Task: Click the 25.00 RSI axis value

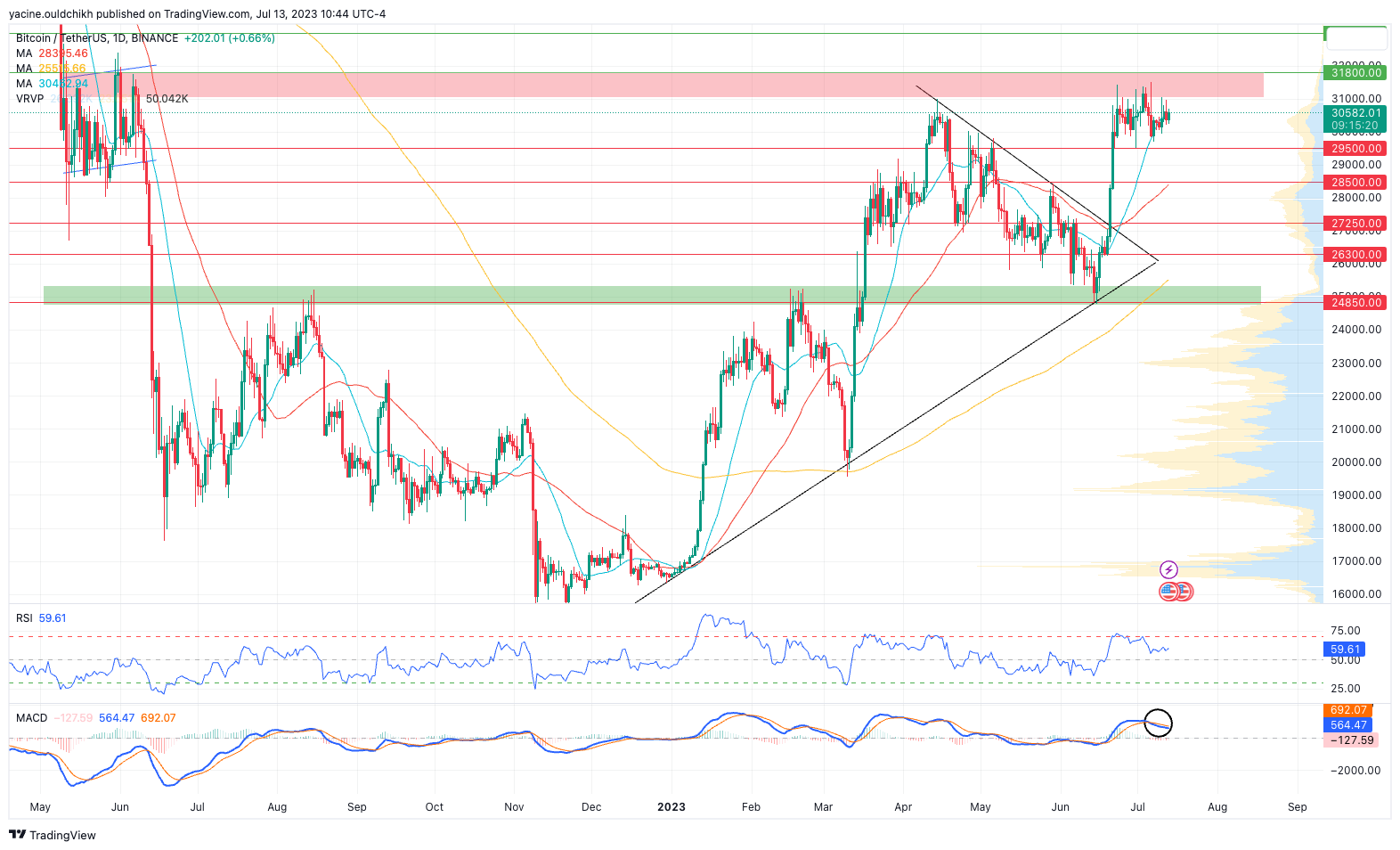Action: pos(1346,689)
